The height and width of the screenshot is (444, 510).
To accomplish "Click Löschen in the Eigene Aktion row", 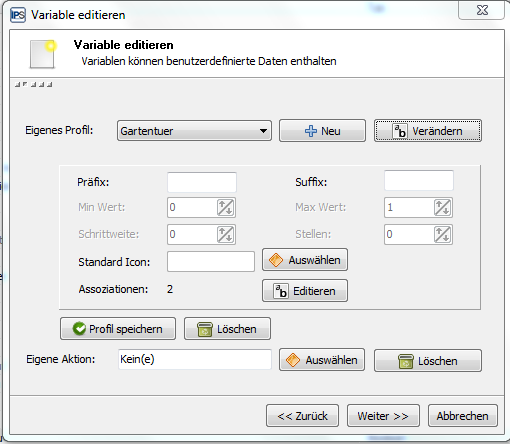I will click(428, 360).
